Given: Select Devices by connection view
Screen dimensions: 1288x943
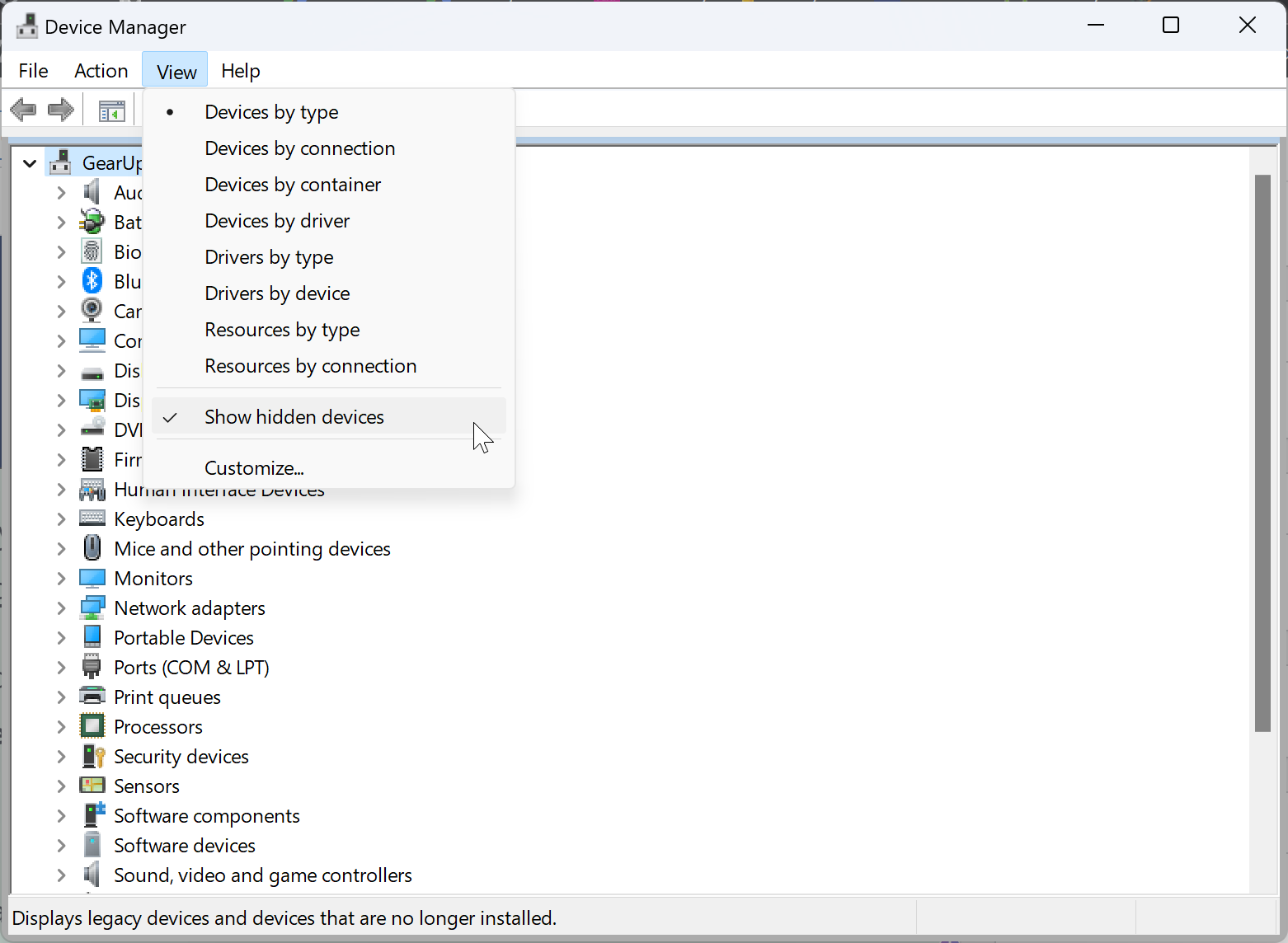Looking at the screenshot, I should tap(329, 148).
